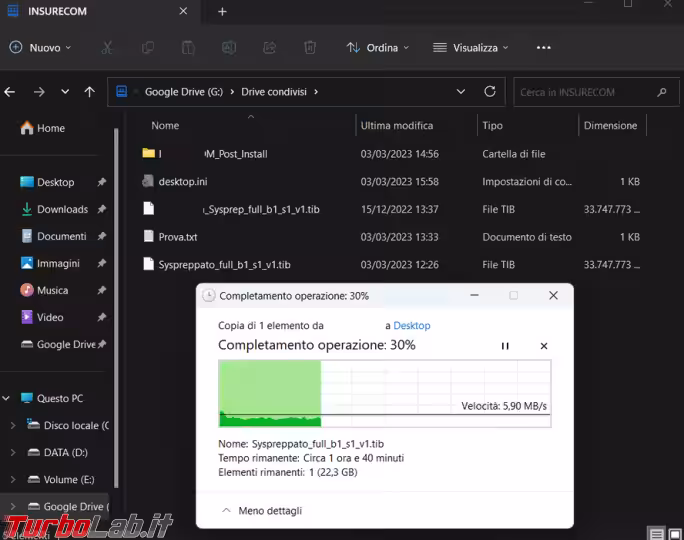Click the Share icon in toolbar

point(270,48)
